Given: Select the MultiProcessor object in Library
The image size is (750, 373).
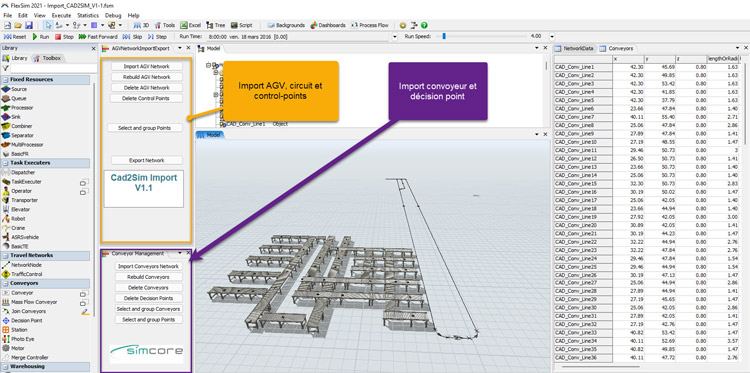Looking at the screenshot, I should tap(22, 144).
